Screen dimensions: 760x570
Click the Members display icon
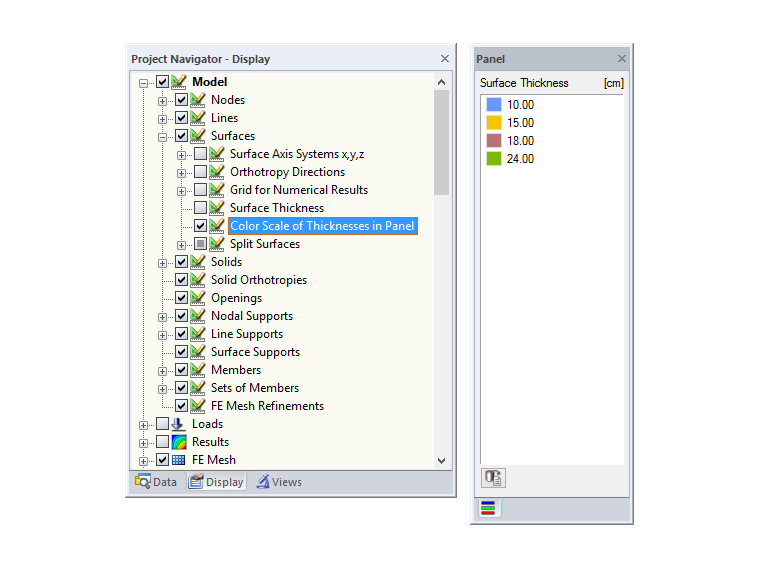pos(198,370)
